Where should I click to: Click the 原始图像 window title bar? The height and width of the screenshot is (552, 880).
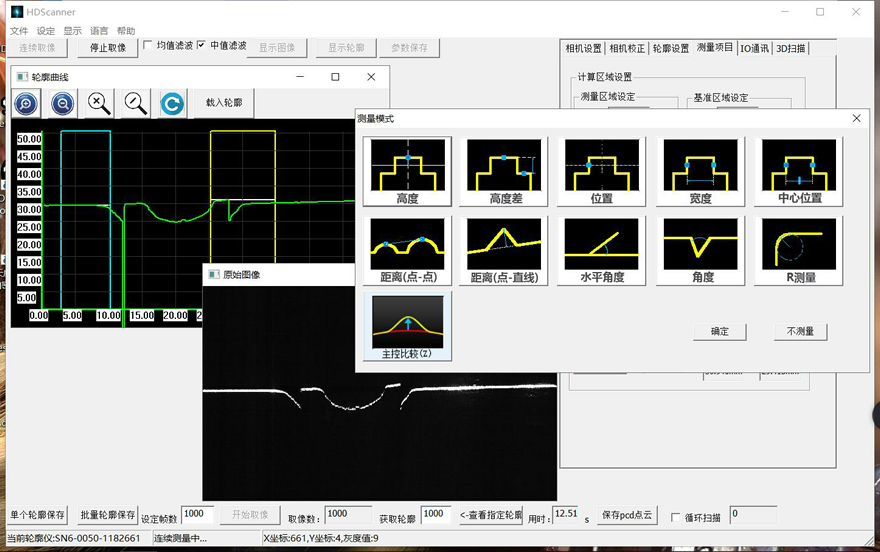click(279, 274)
